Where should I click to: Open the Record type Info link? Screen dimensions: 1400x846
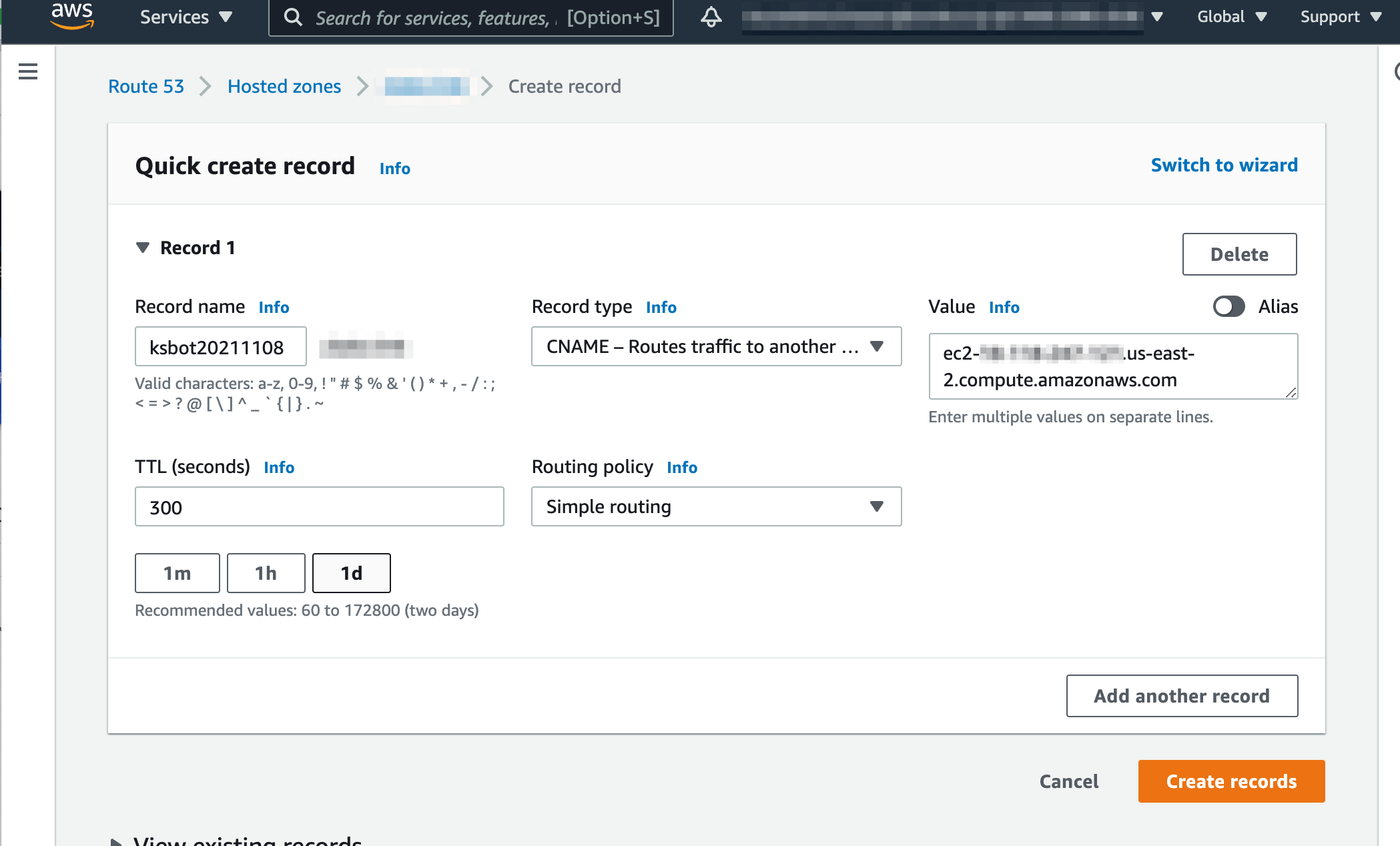[661, 307]
